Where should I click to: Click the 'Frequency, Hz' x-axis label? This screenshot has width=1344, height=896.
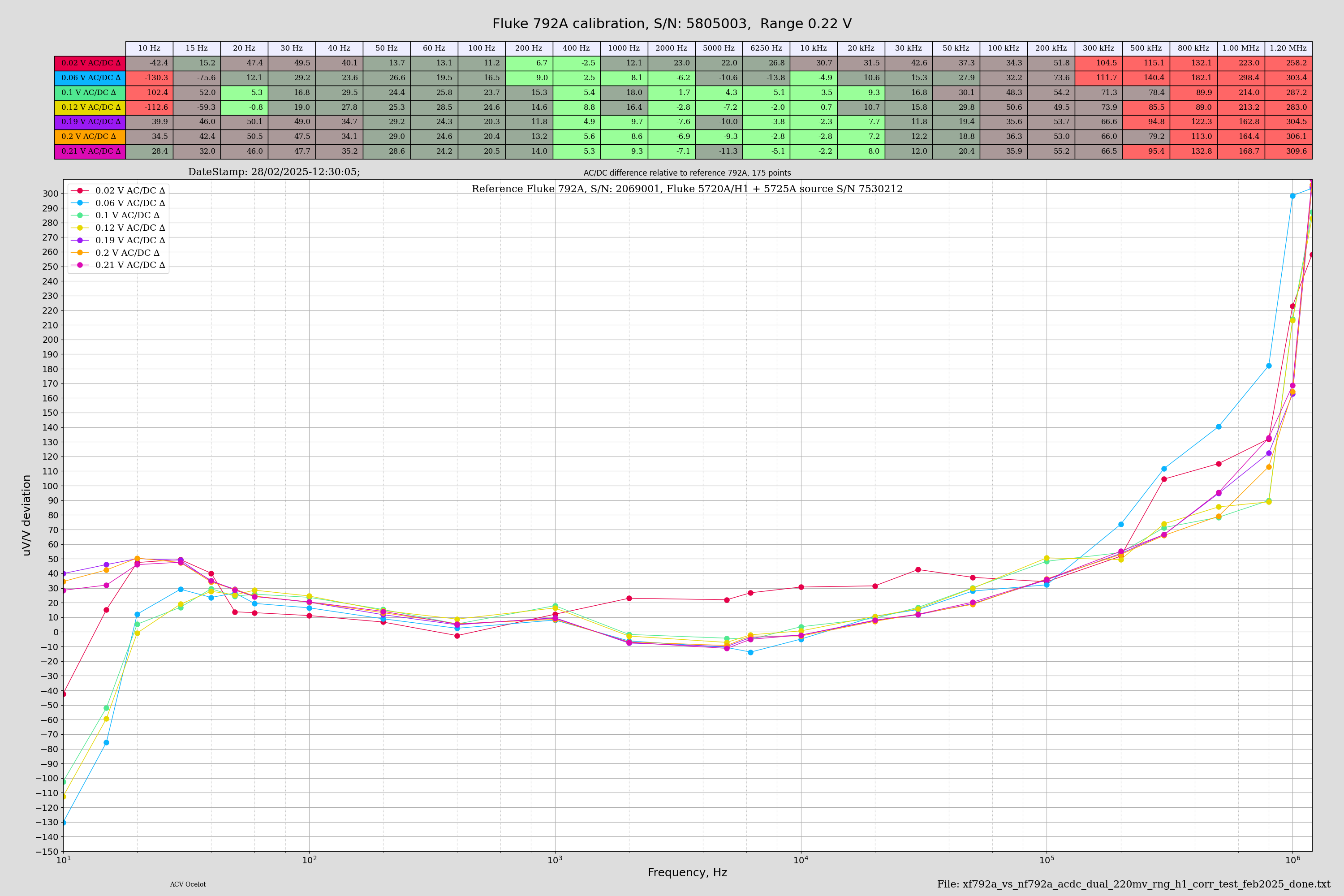pos(687,873)
